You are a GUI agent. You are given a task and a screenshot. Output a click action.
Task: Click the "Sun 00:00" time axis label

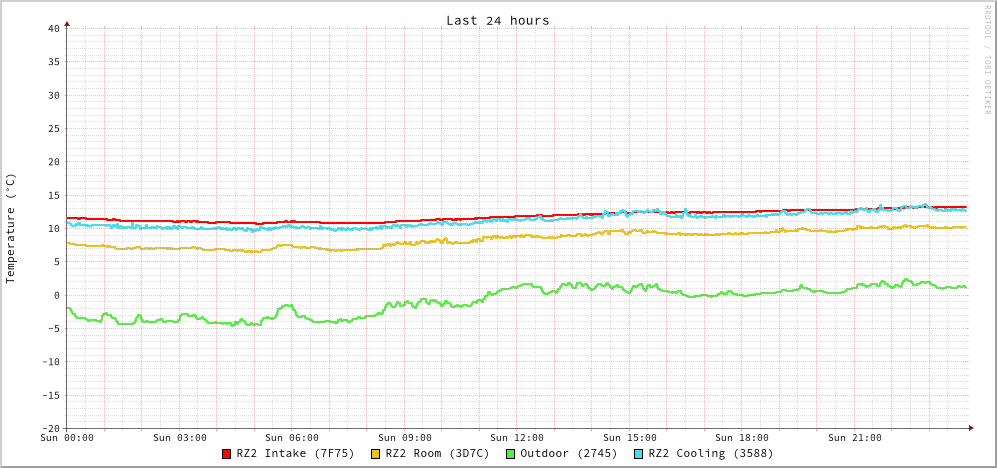coord(67,438)
